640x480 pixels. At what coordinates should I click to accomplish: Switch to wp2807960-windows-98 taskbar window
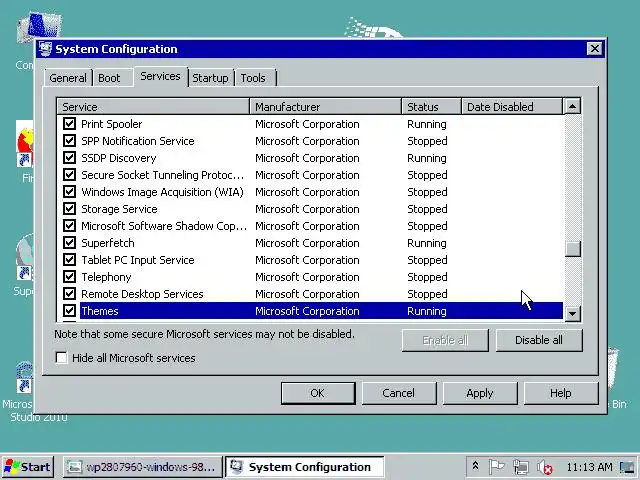click(143, 467)
